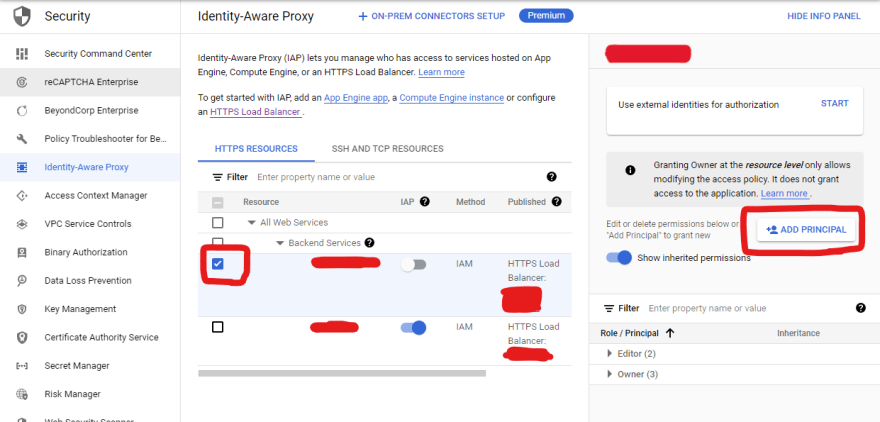Screen dimensions: 880x422
Task: Disable IAP for the second backend service
Action: click(414, 328)
